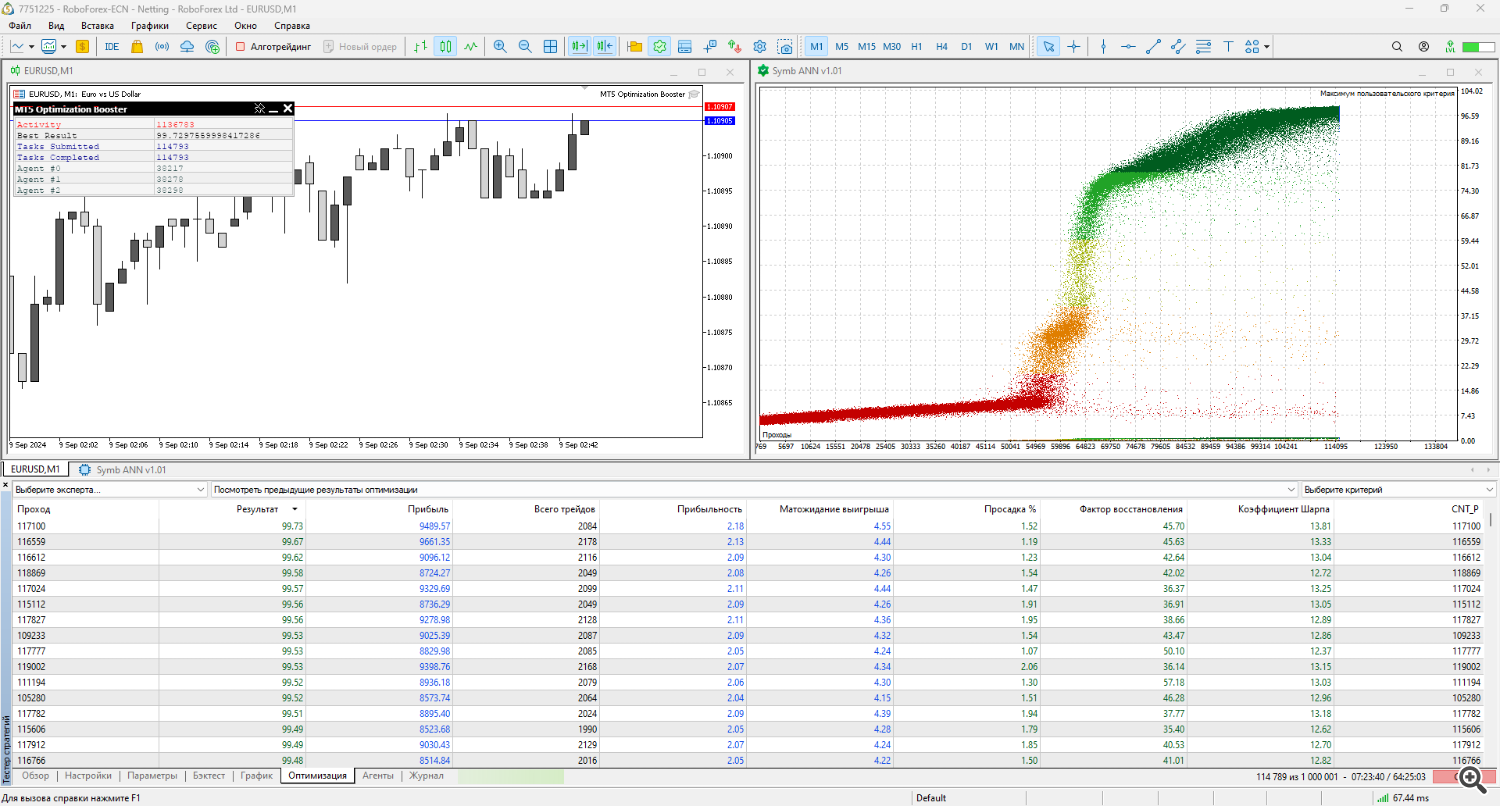Draw a trendline with the line tool
The width and height of the screenshot is (1500, 806).
pyautogui.click(x=1153, y=46)
